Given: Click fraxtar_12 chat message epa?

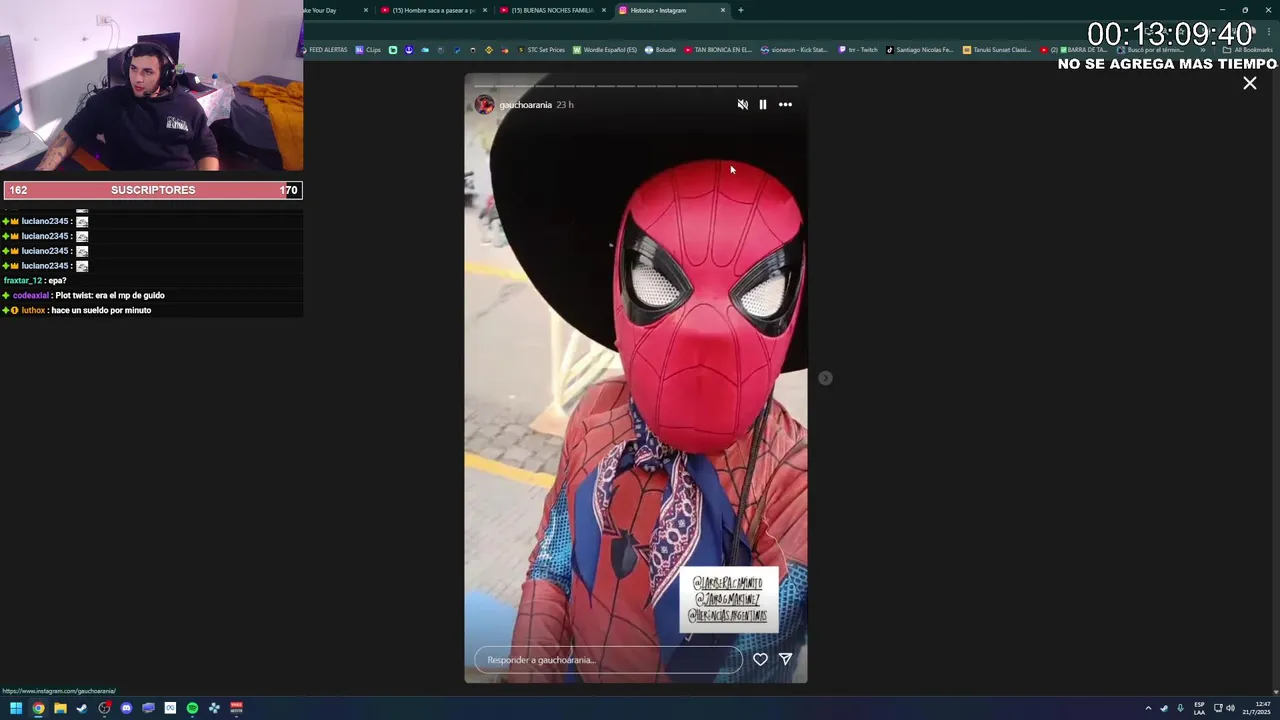Looking at the screenshot, I should pos(35,281).
